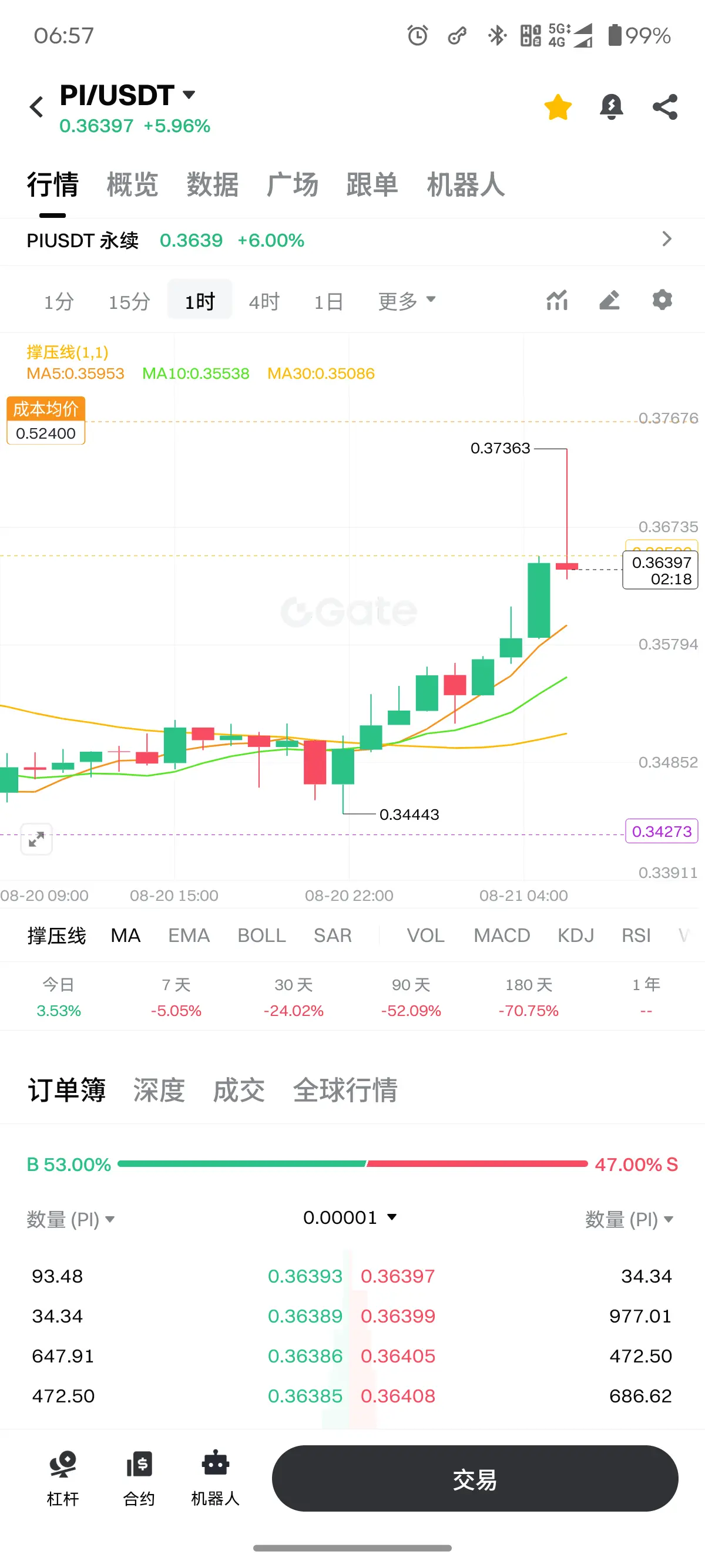Go back using the left arrow

point(36,107)
